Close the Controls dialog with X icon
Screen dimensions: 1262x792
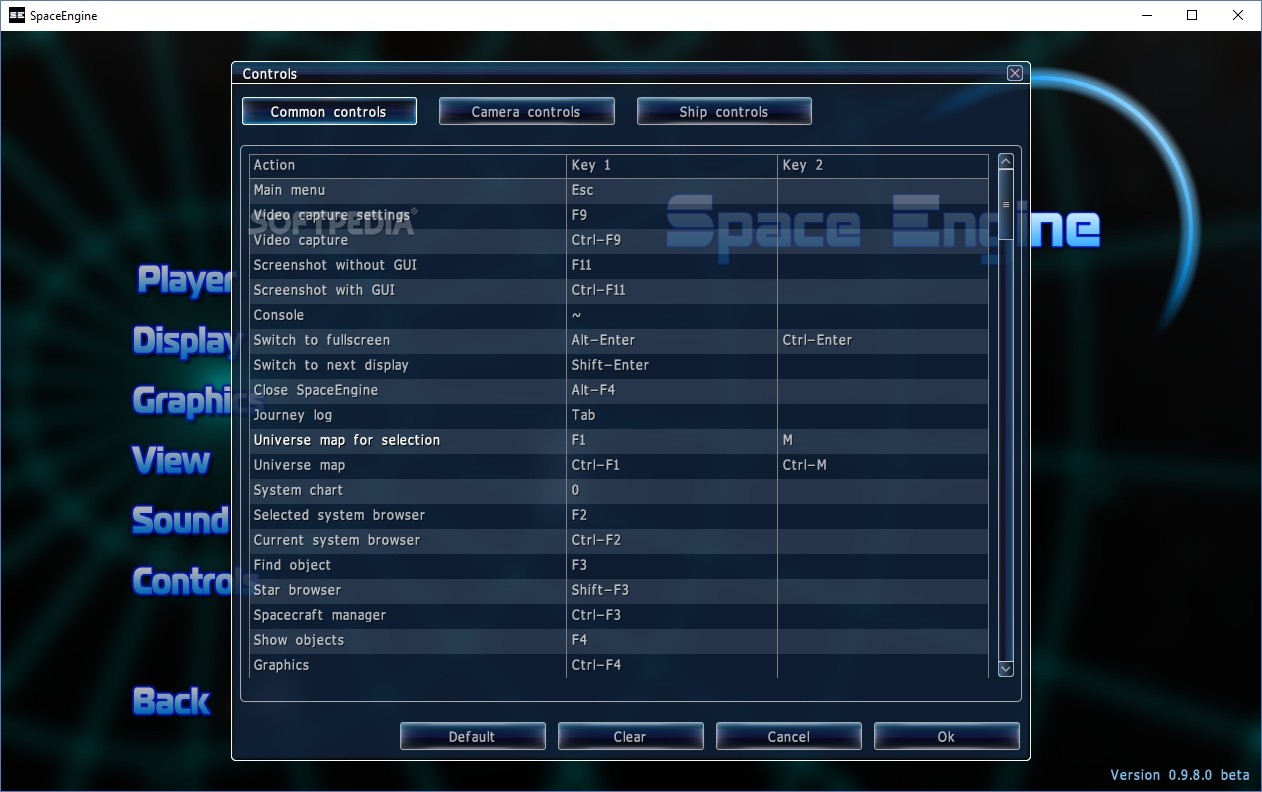1014,73
